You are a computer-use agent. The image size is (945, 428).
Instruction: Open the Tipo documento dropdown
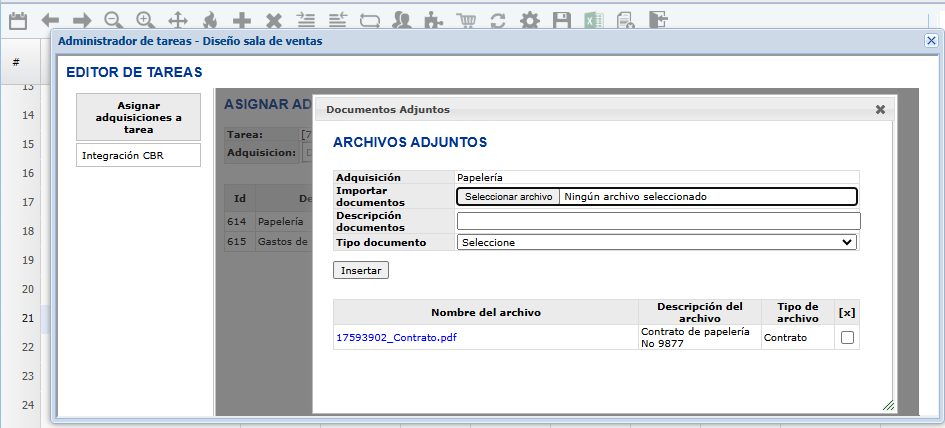[657, 242]
